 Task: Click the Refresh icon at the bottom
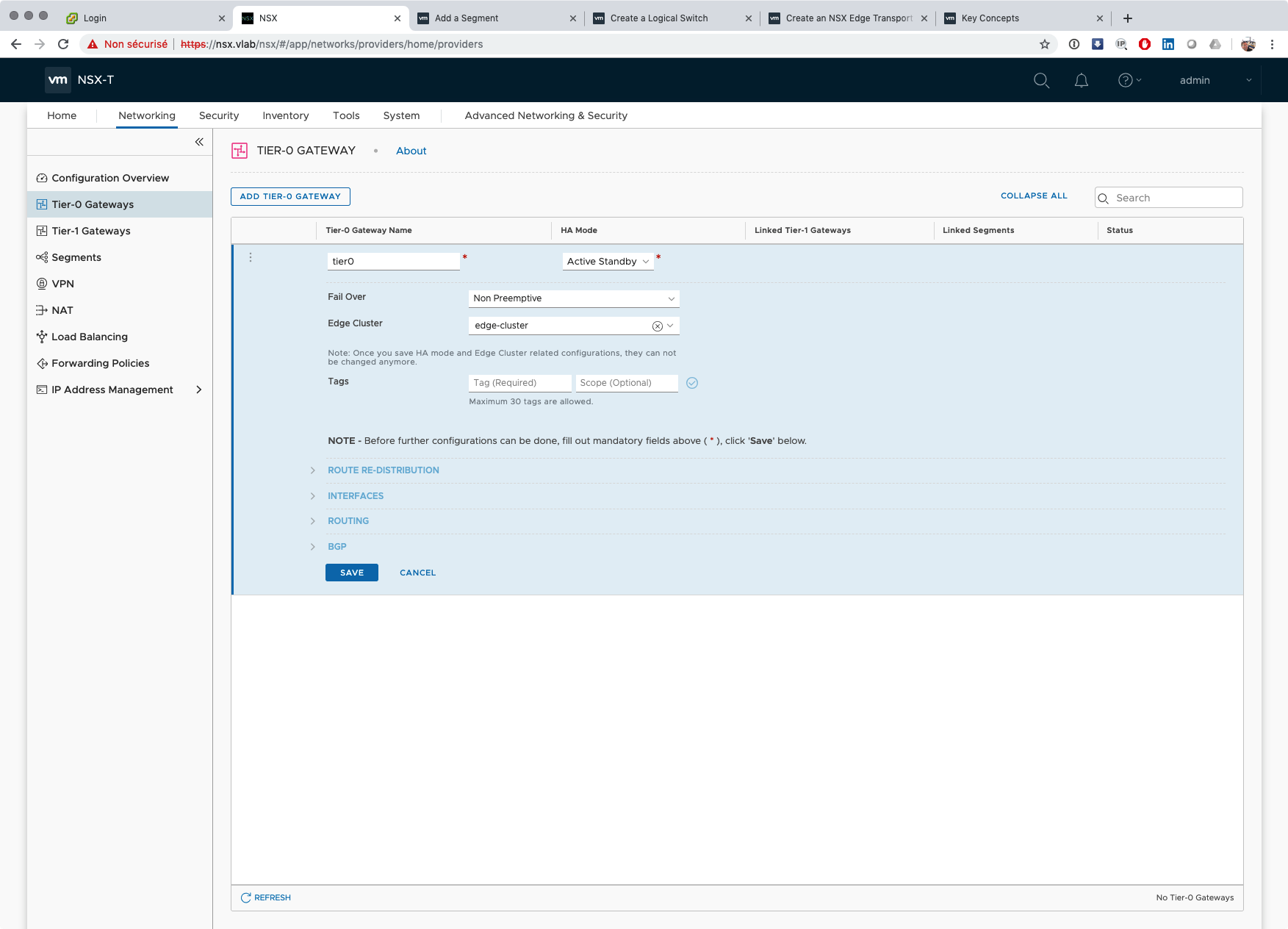pyautogui.click(x=246, y=897)
